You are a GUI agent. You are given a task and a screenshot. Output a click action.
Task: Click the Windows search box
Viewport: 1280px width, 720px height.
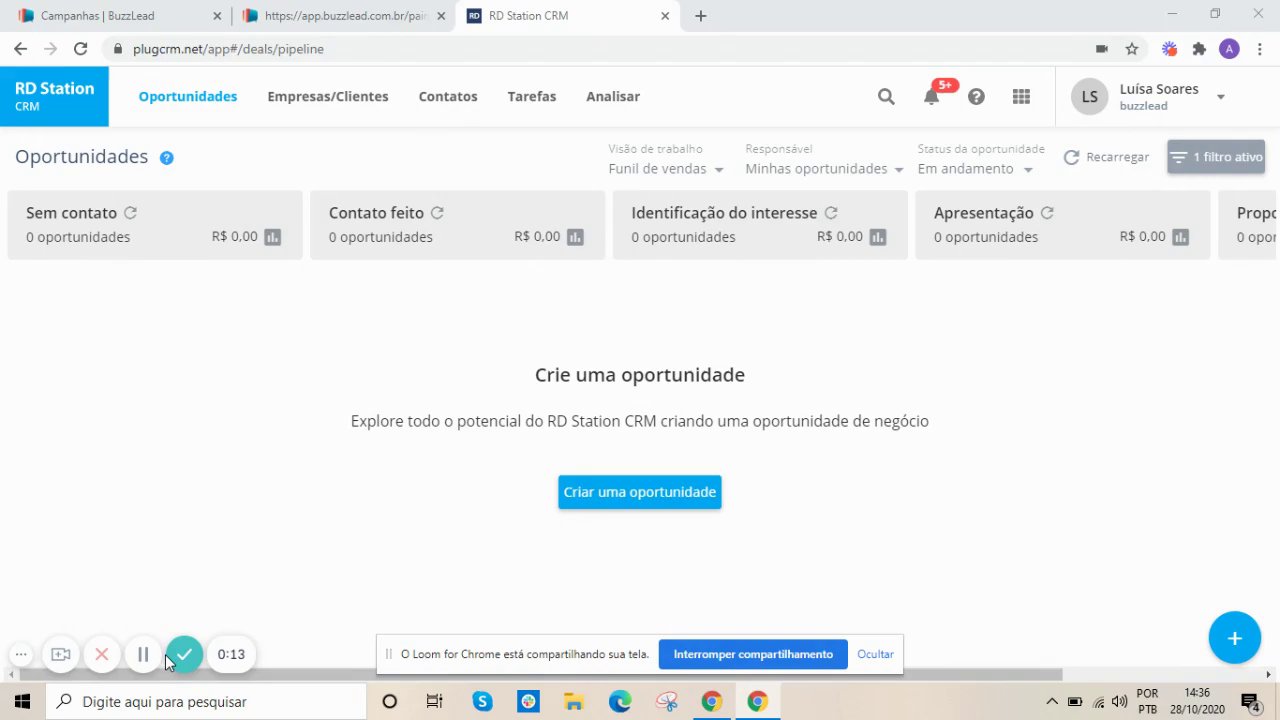point(207,701)
